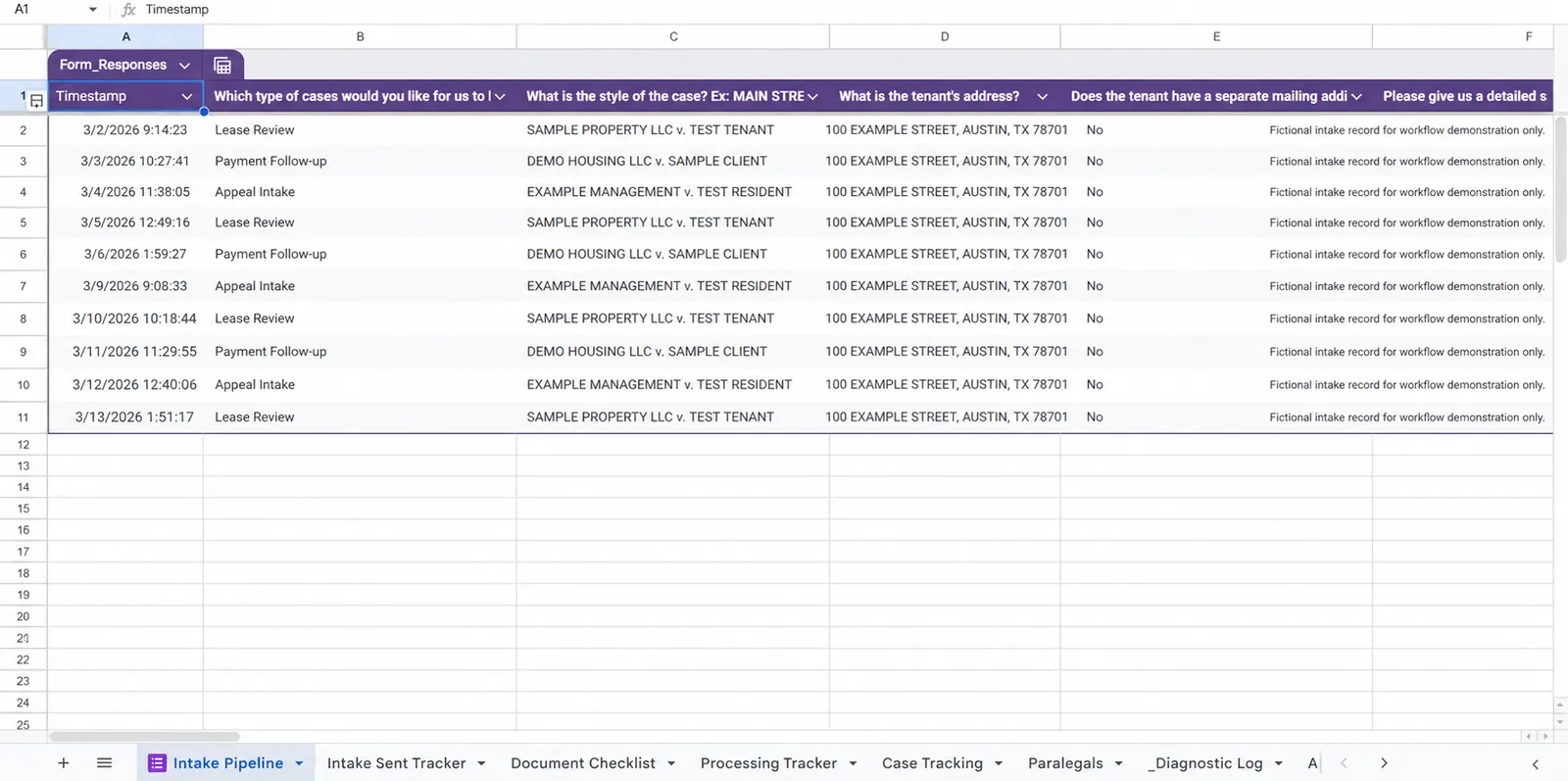This screenshot has width=1568, height=781.
Task: Open the tenant's address column dropdown
Action: point(1043,97)
